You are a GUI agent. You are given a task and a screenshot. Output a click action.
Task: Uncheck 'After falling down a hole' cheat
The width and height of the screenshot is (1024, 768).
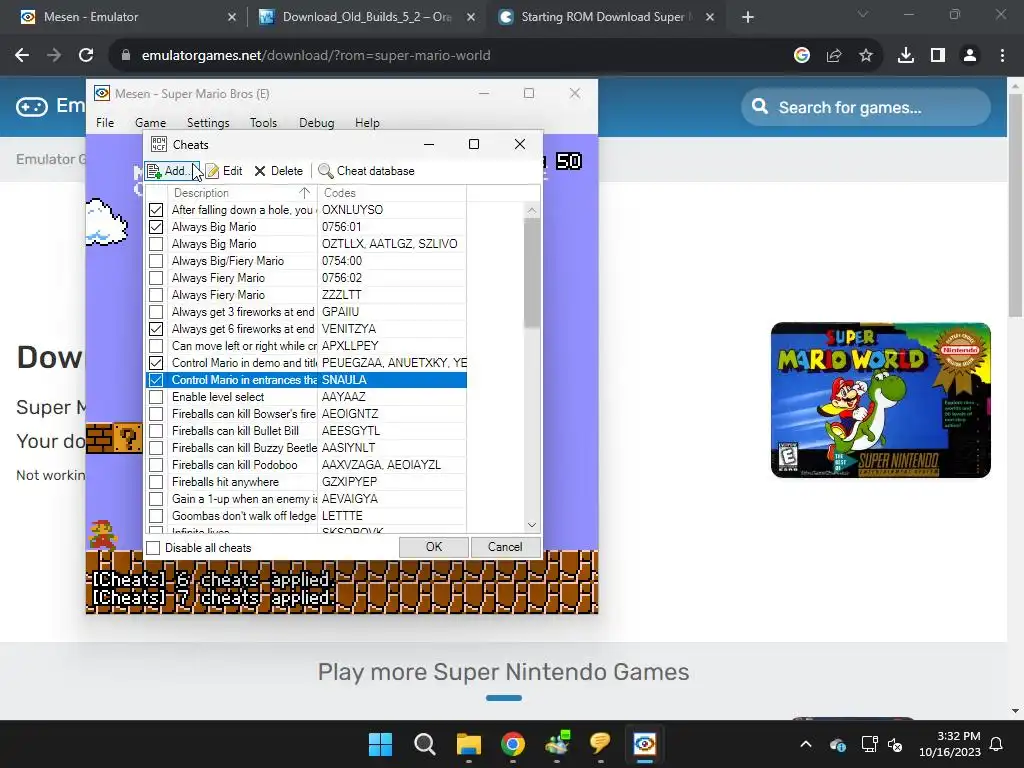156,210
